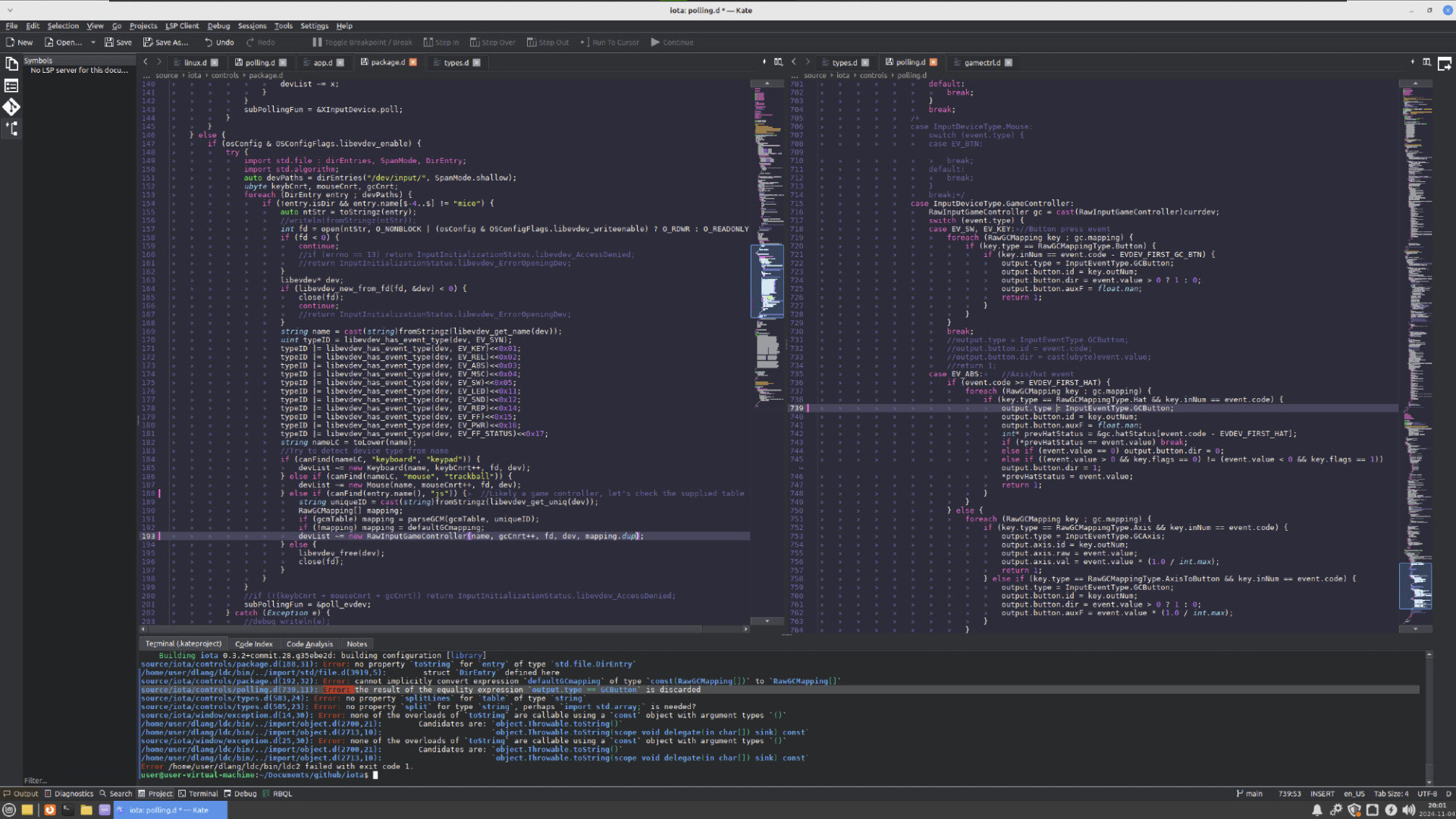Open the Tab Size: 4 selector
This screenshot has height=819, width=1456.
tap(1391, 794)
